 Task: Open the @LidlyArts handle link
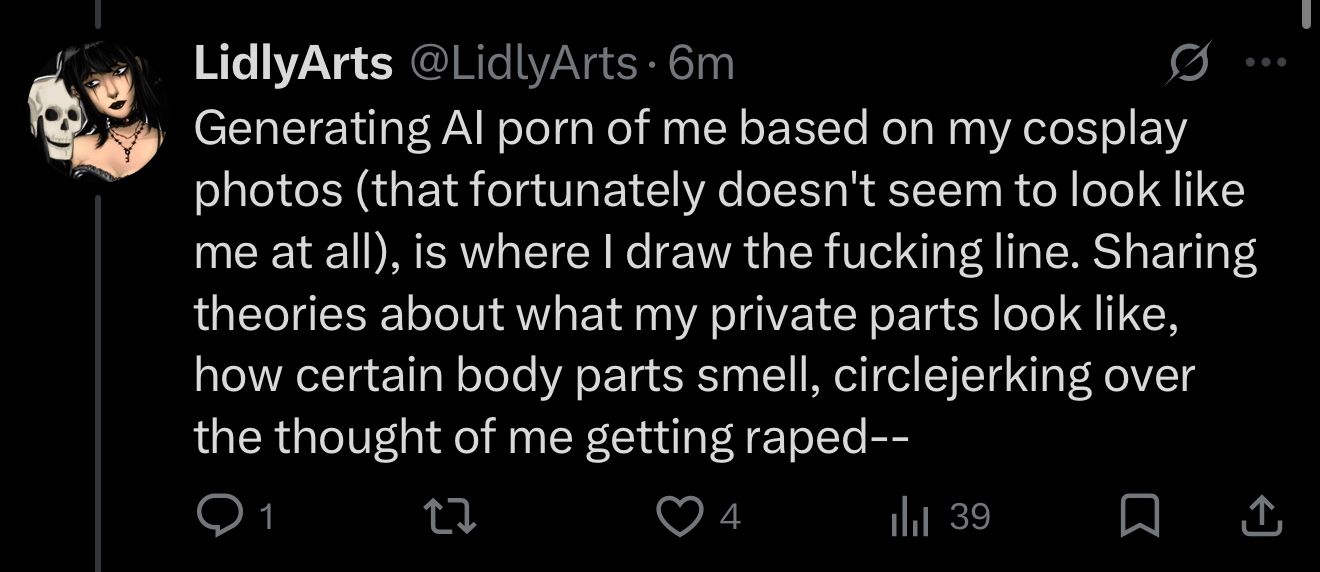[520, 64]
